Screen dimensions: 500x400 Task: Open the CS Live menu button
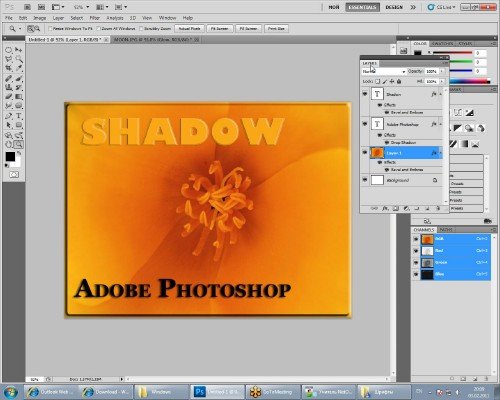coord(442,7)
